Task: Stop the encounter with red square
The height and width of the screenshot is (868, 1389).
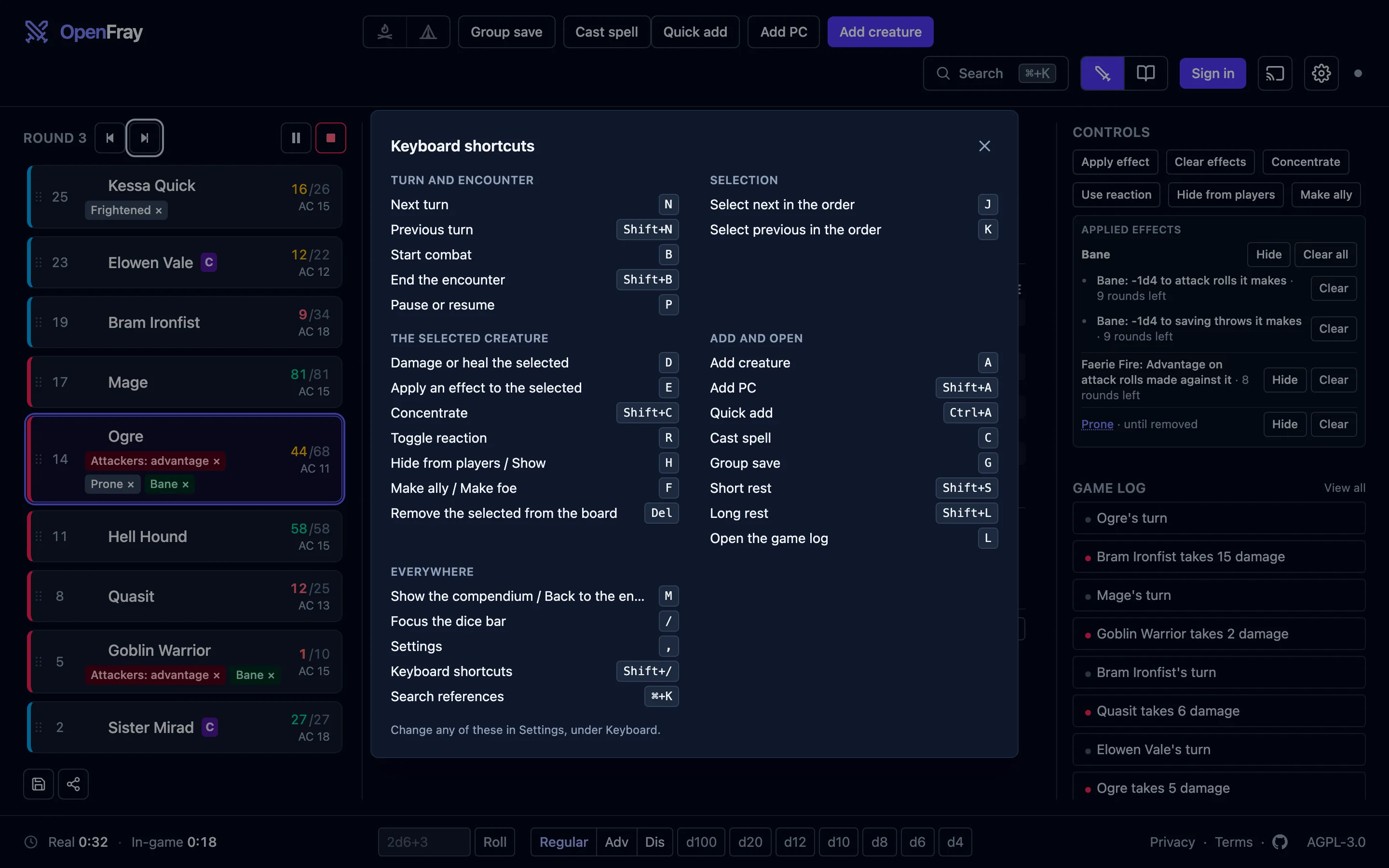Action: pyautogui.click(x=330, y=138)
